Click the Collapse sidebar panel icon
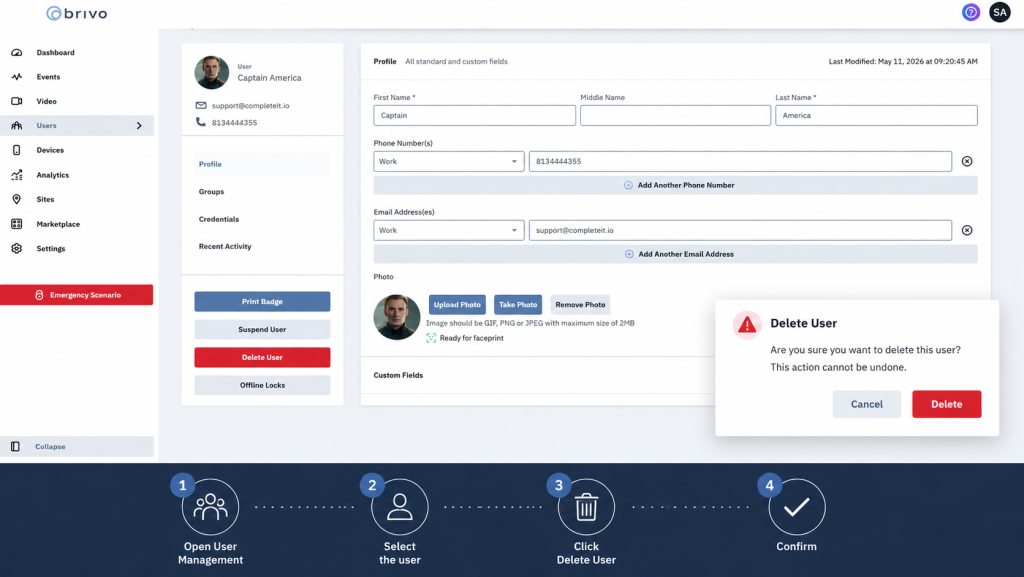The image size is (1024, 577). pyautogui.click(x=15, y=446)
